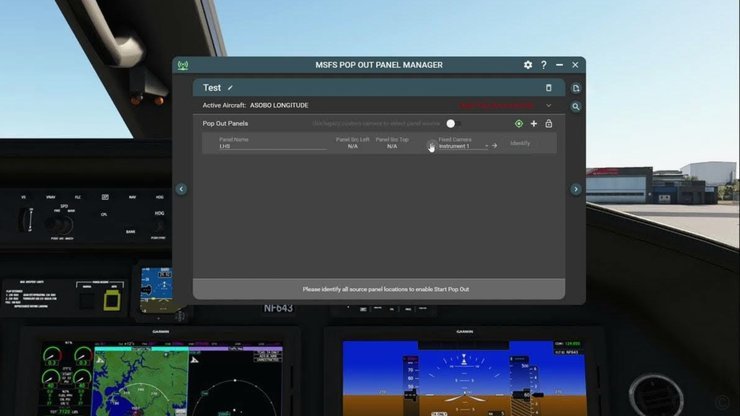Screen dimensions: 740x416
Task: Go to the previous profile with the left chevron
Action: point(181,189)
